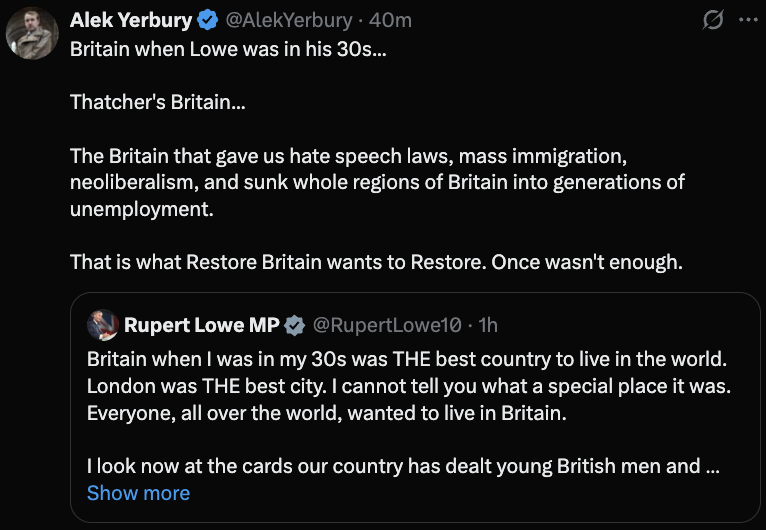Open the post via the 40m timestamp

[391, 20]
